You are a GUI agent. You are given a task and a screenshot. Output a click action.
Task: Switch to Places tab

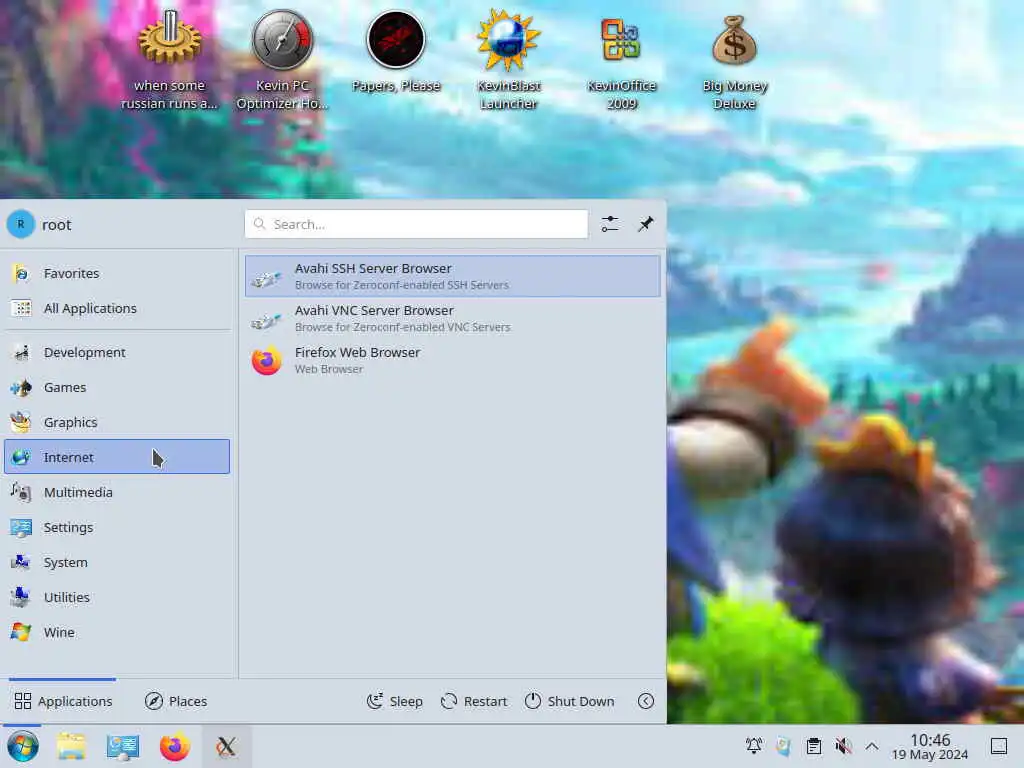coord(176,701)
